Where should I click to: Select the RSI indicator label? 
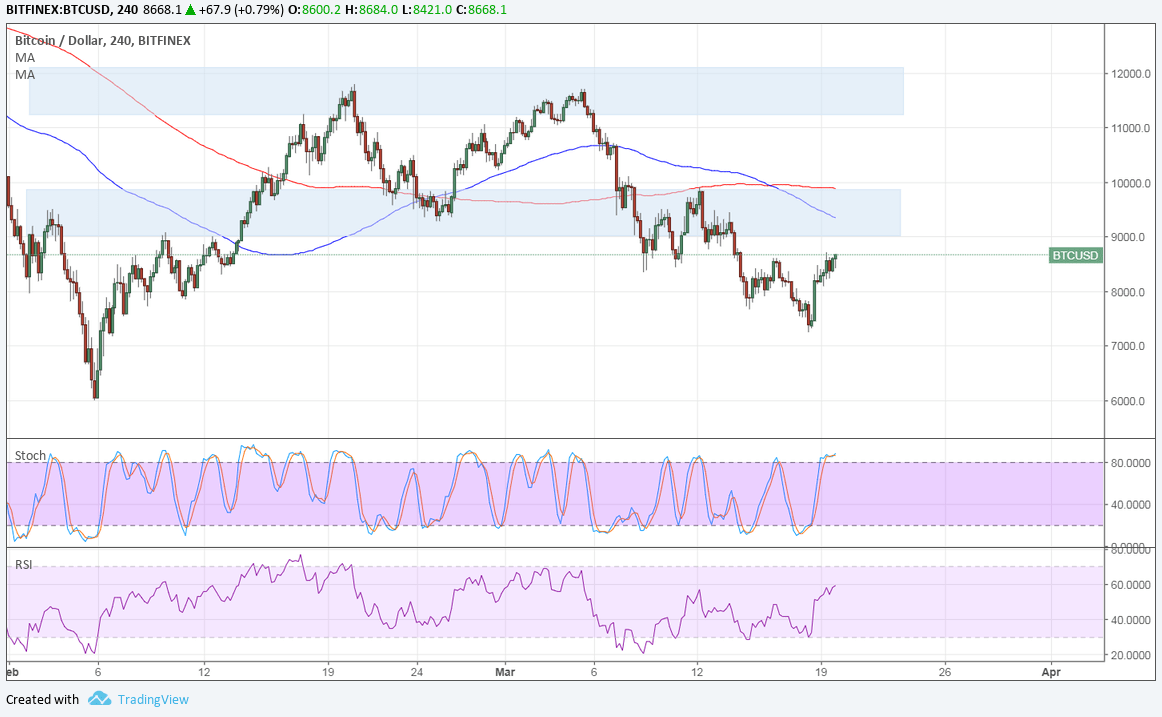[x=23, y=565]
